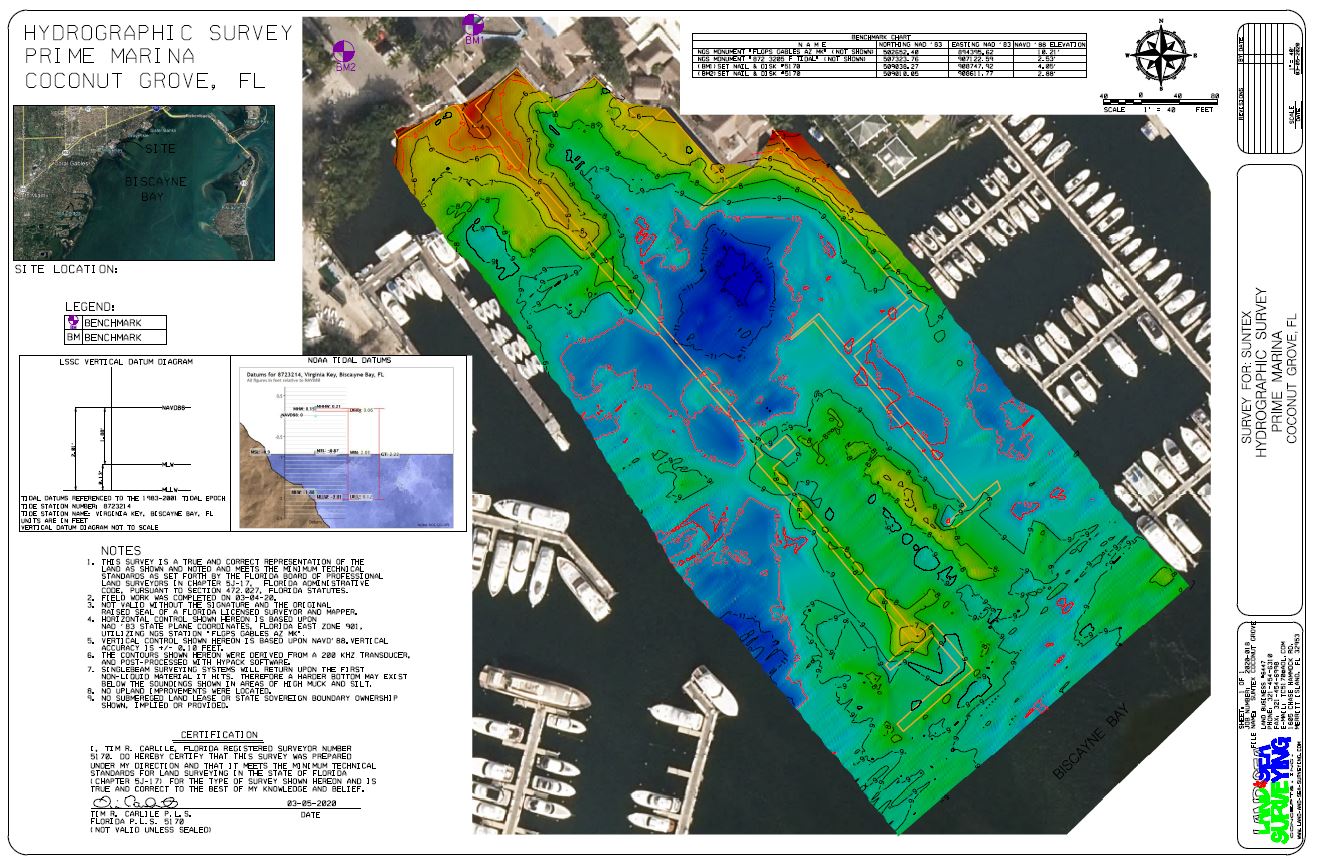Viewport: 1319px width, 864px height.
Task: Click the NOAA Tidal Datums chart image
Action: click(x=346, y=448)
